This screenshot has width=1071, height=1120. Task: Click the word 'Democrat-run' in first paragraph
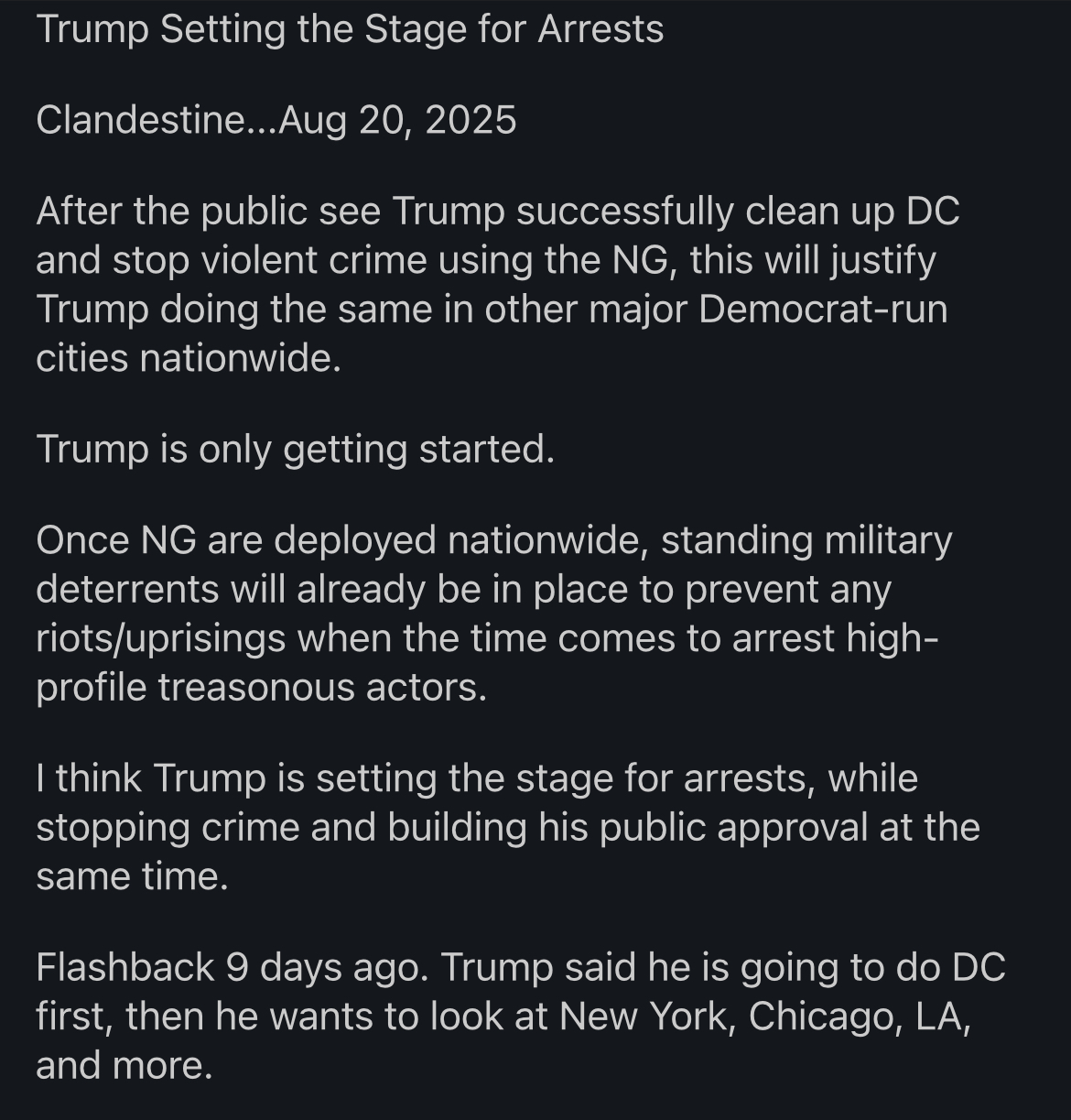click(x=823, y=309)
